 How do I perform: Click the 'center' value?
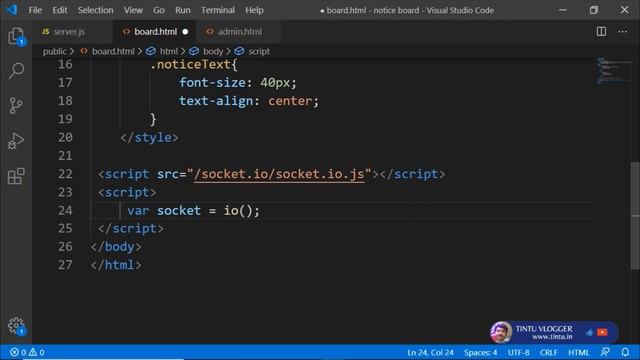tap(290, 101)
